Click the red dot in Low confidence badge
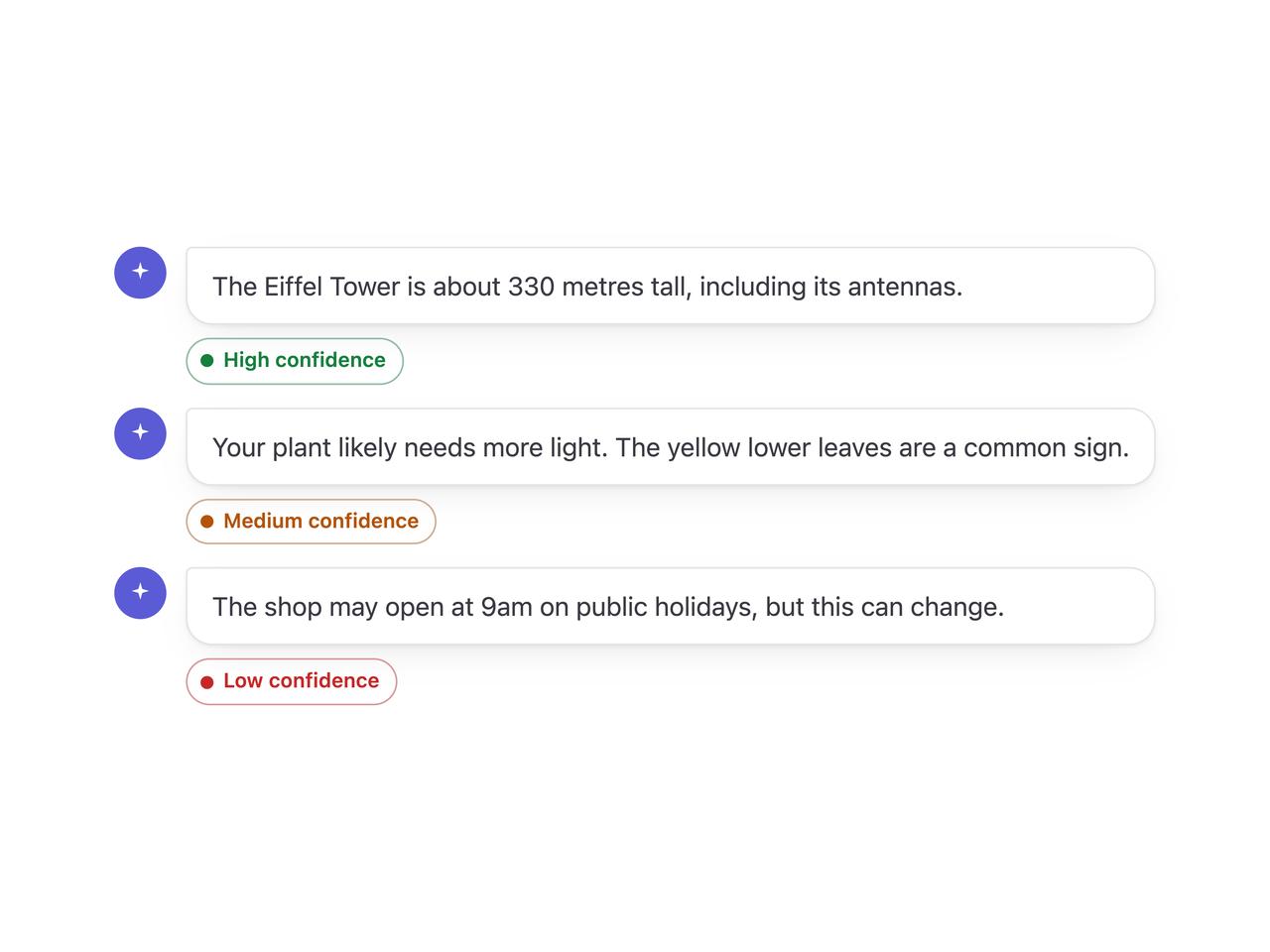This screenshot has width=1270, height=952. 207,682
